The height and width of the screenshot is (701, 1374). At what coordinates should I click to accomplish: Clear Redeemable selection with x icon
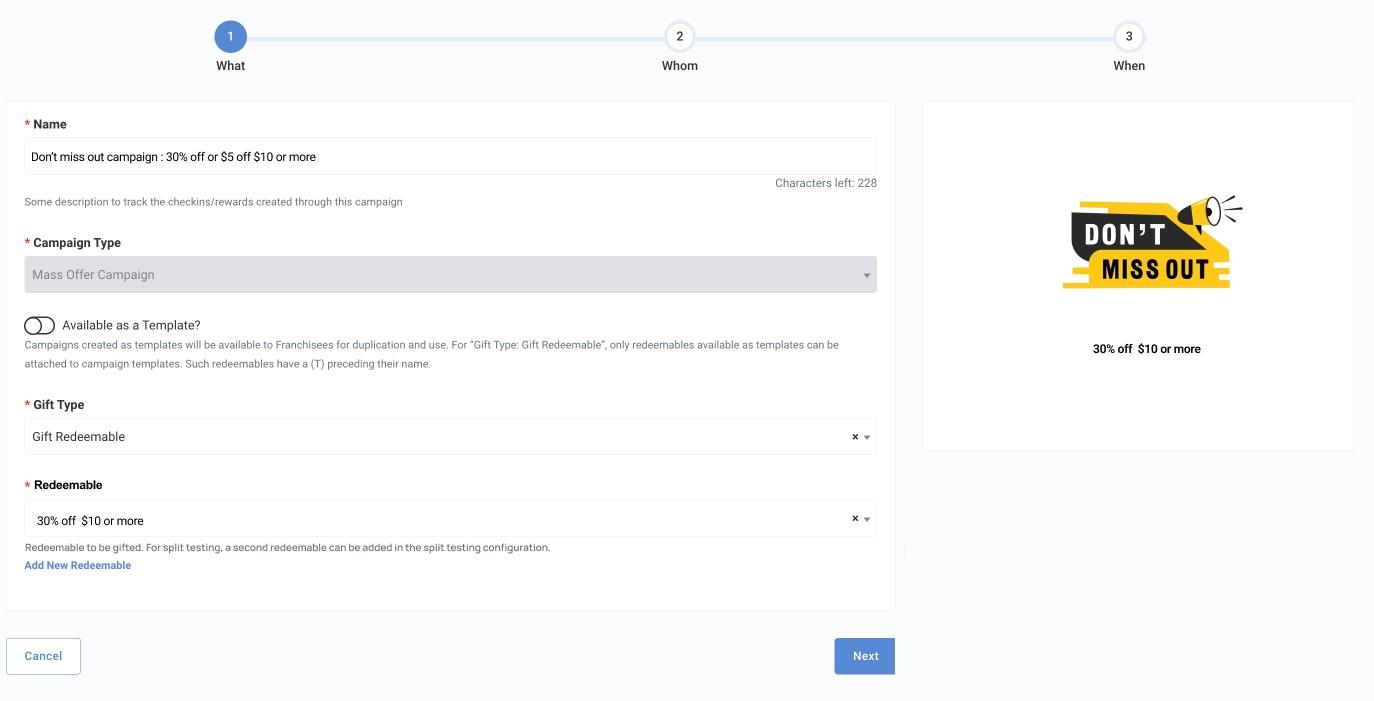[855, 519]
